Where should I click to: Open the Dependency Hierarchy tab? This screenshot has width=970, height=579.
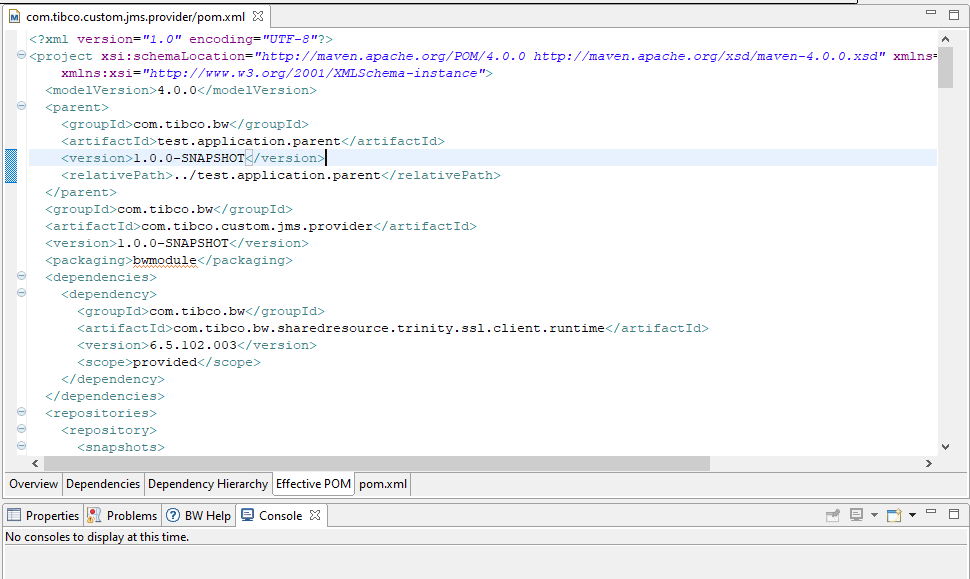tap(208, 484)
